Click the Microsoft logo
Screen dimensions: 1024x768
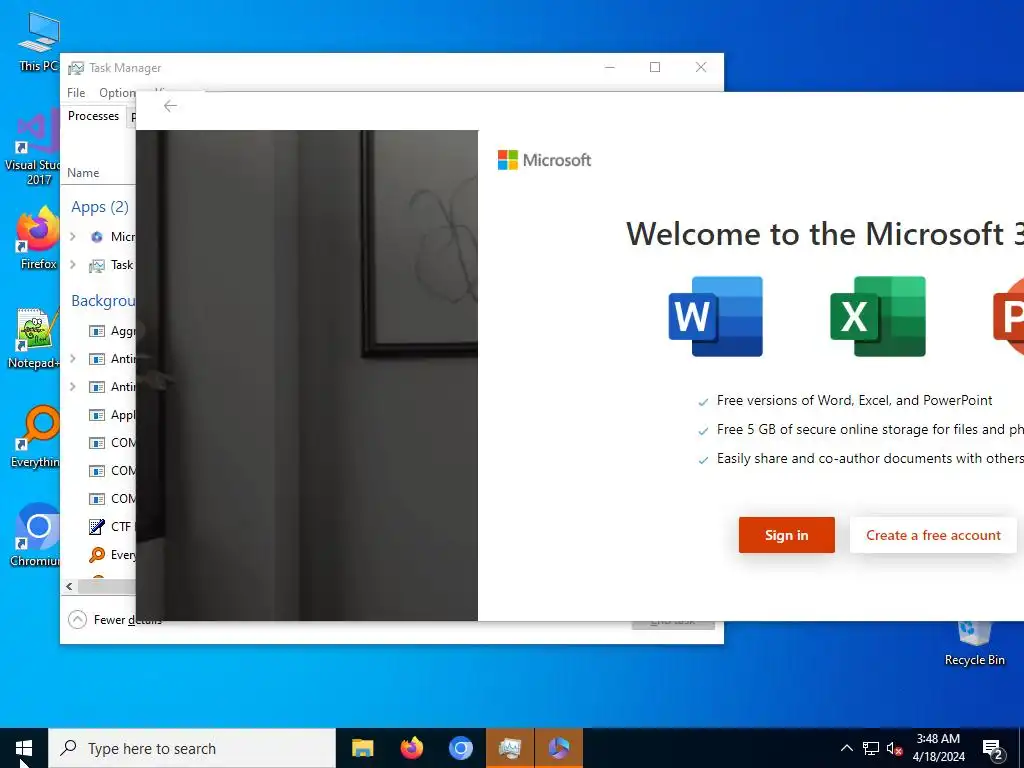click(x=544, y=160)
